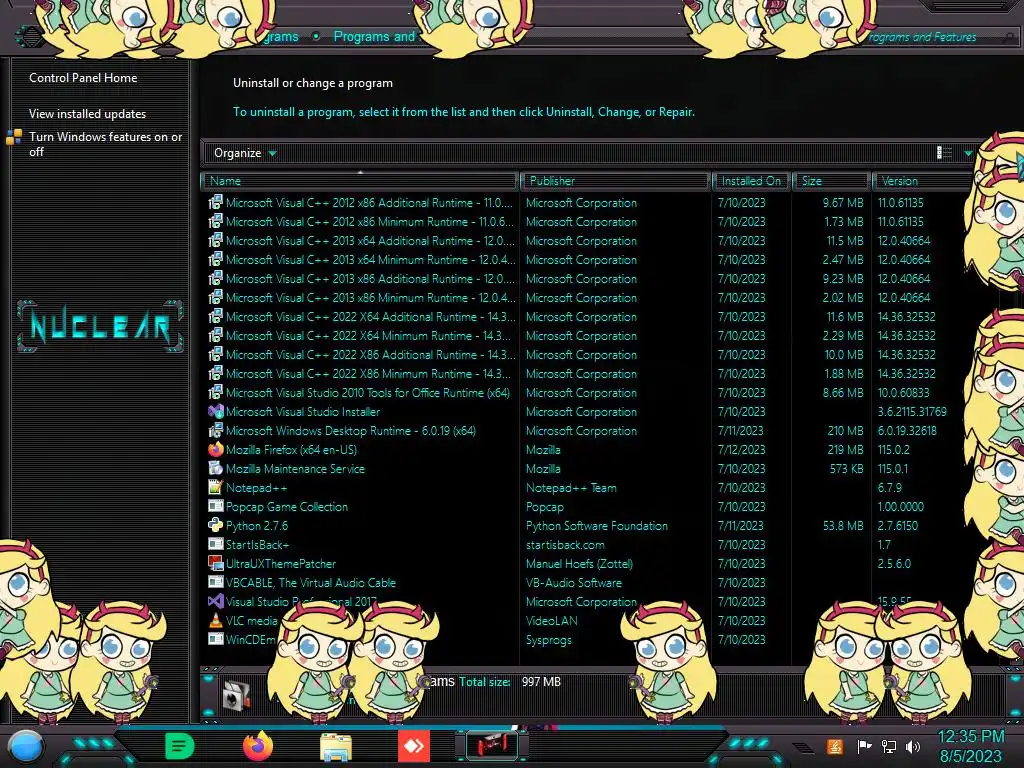Image resolution: width=1024 pixels, height=768 pixels.
Task: Click the VB-Audio Software publisher cell
Action: (x=574, y=582)
